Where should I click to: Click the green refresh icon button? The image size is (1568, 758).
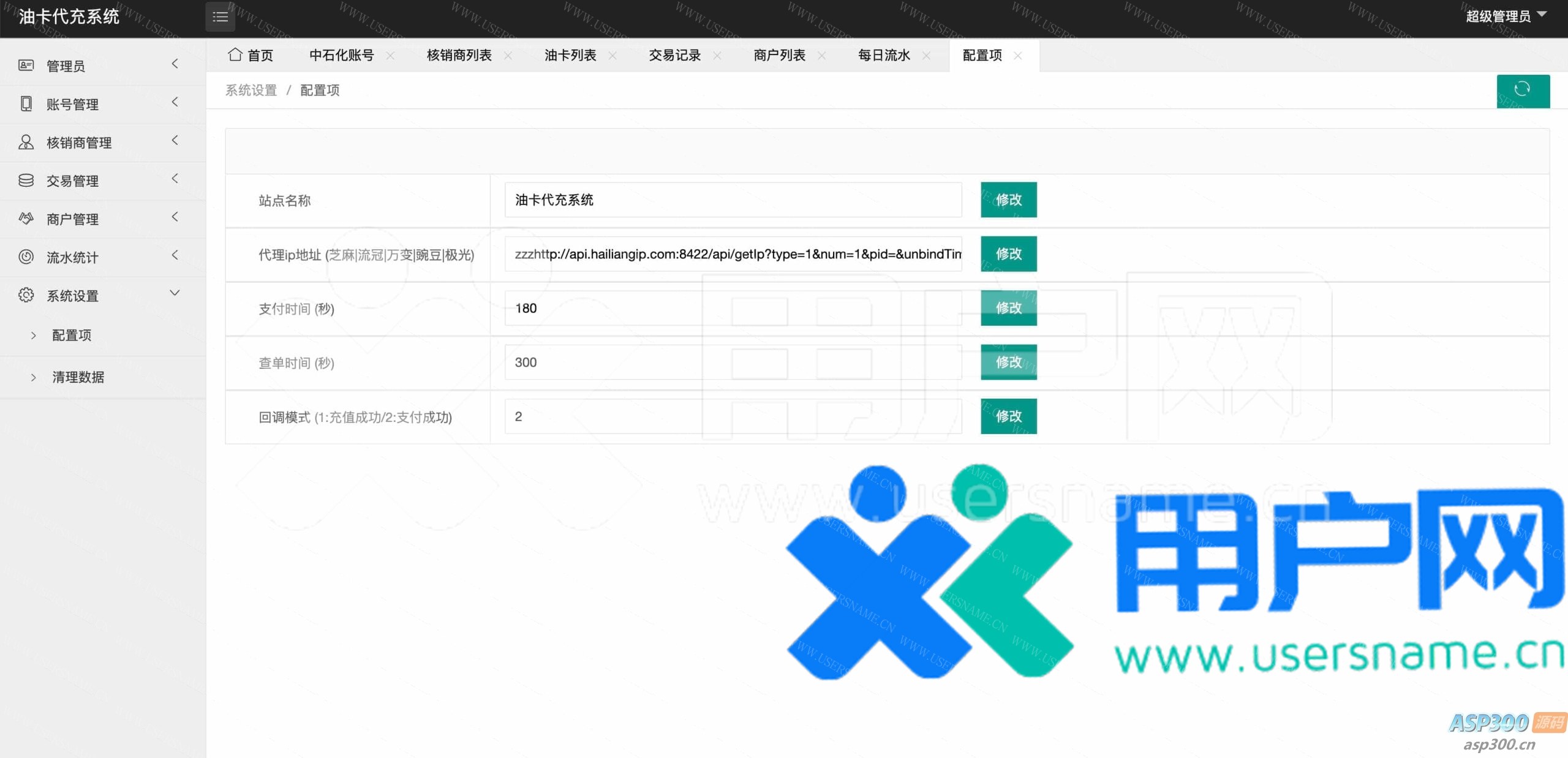pos(1522,91)
